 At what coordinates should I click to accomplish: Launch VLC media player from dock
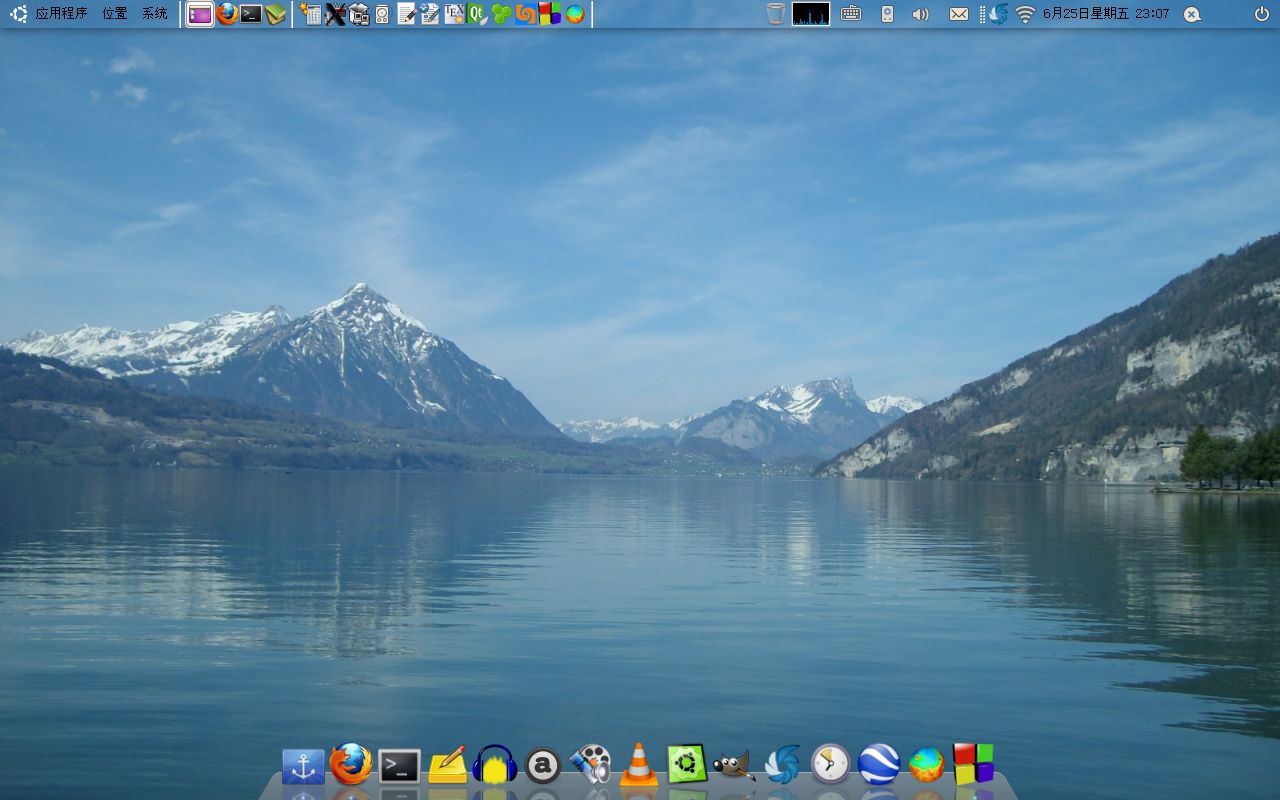(x=639, y=765)
